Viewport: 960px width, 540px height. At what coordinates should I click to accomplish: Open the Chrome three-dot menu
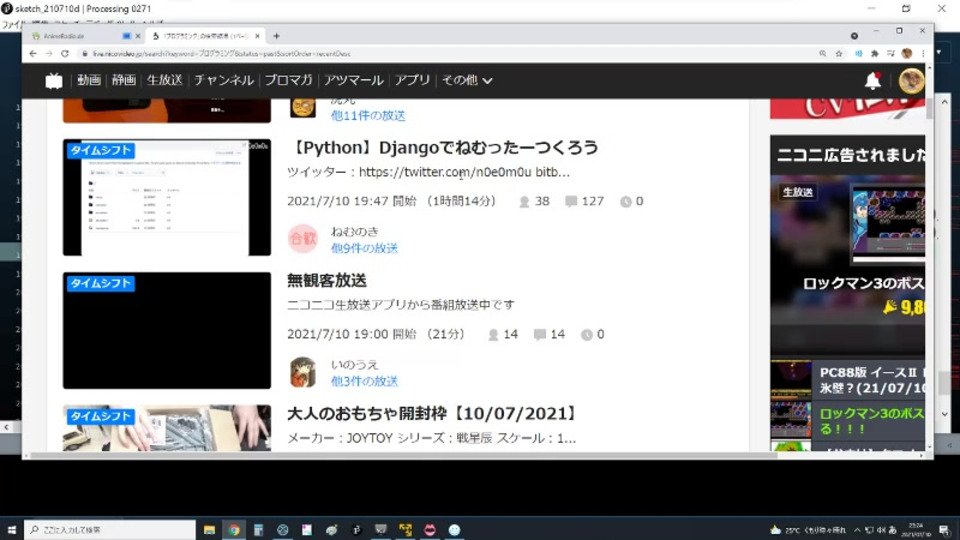(x=923, y=54)
